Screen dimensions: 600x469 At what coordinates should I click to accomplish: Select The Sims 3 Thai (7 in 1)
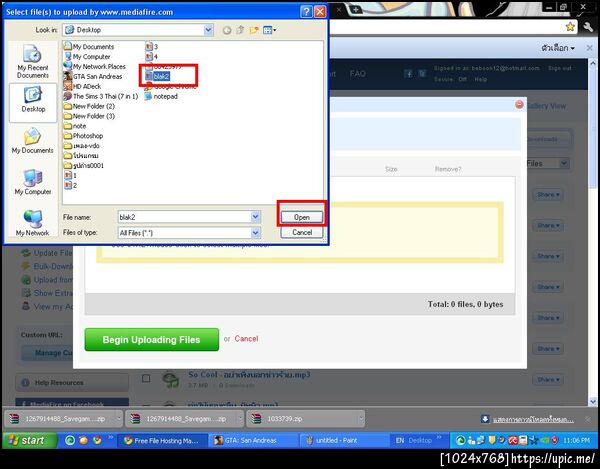pos(101,96)
